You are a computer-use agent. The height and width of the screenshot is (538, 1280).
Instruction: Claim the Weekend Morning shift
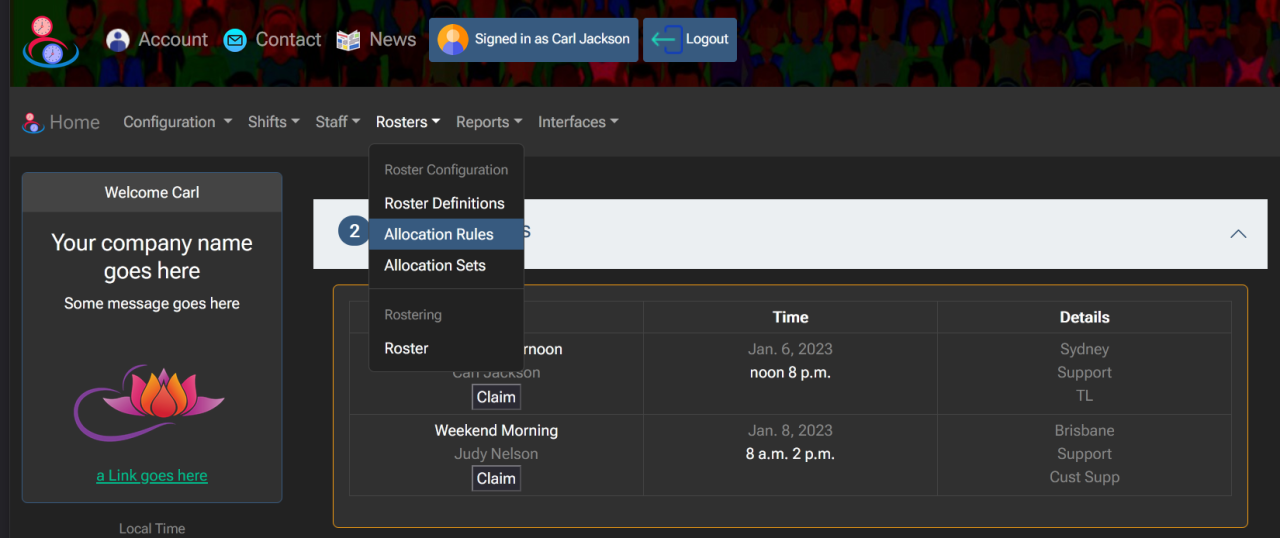496,478
